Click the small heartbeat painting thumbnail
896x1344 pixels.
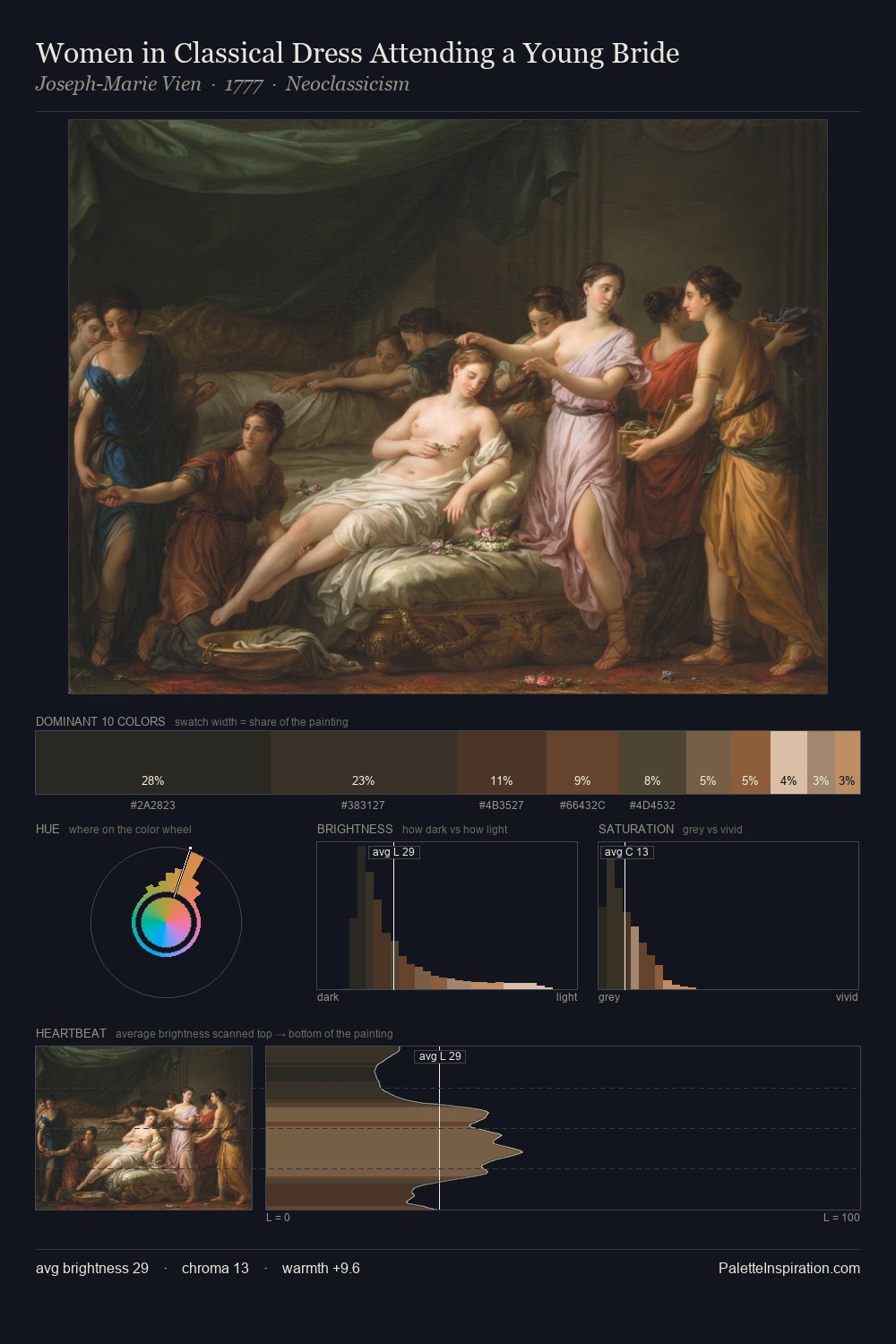144,1128
